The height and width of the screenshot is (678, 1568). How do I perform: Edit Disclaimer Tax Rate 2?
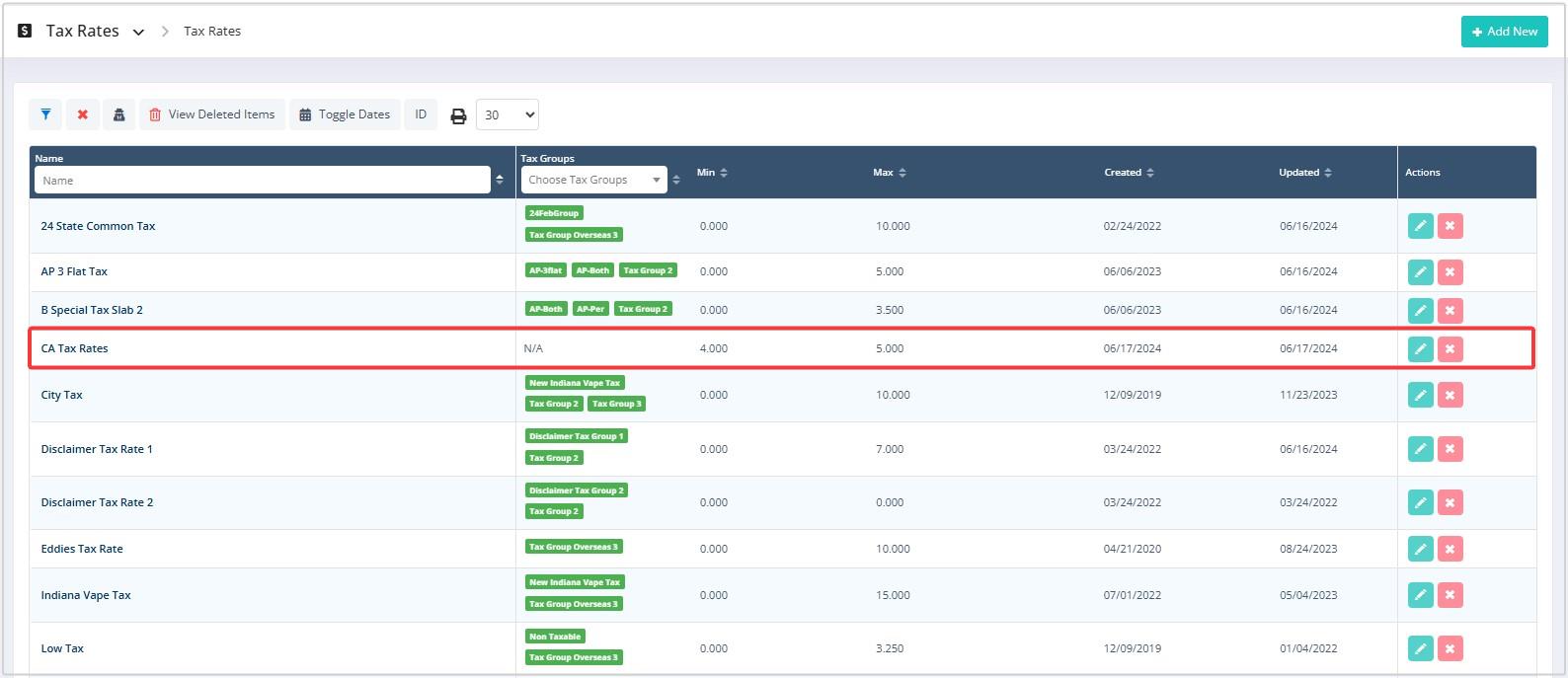click(1421, 502)
